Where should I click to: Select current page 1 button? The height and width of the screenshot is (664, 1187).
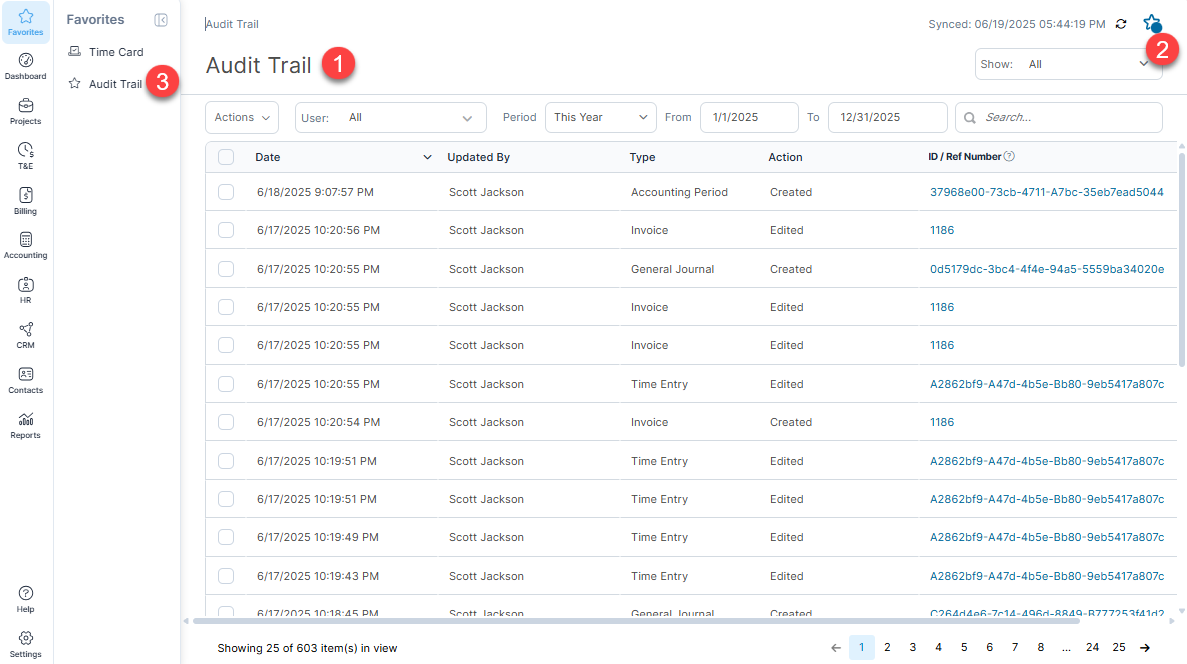(x=861, y=647)
